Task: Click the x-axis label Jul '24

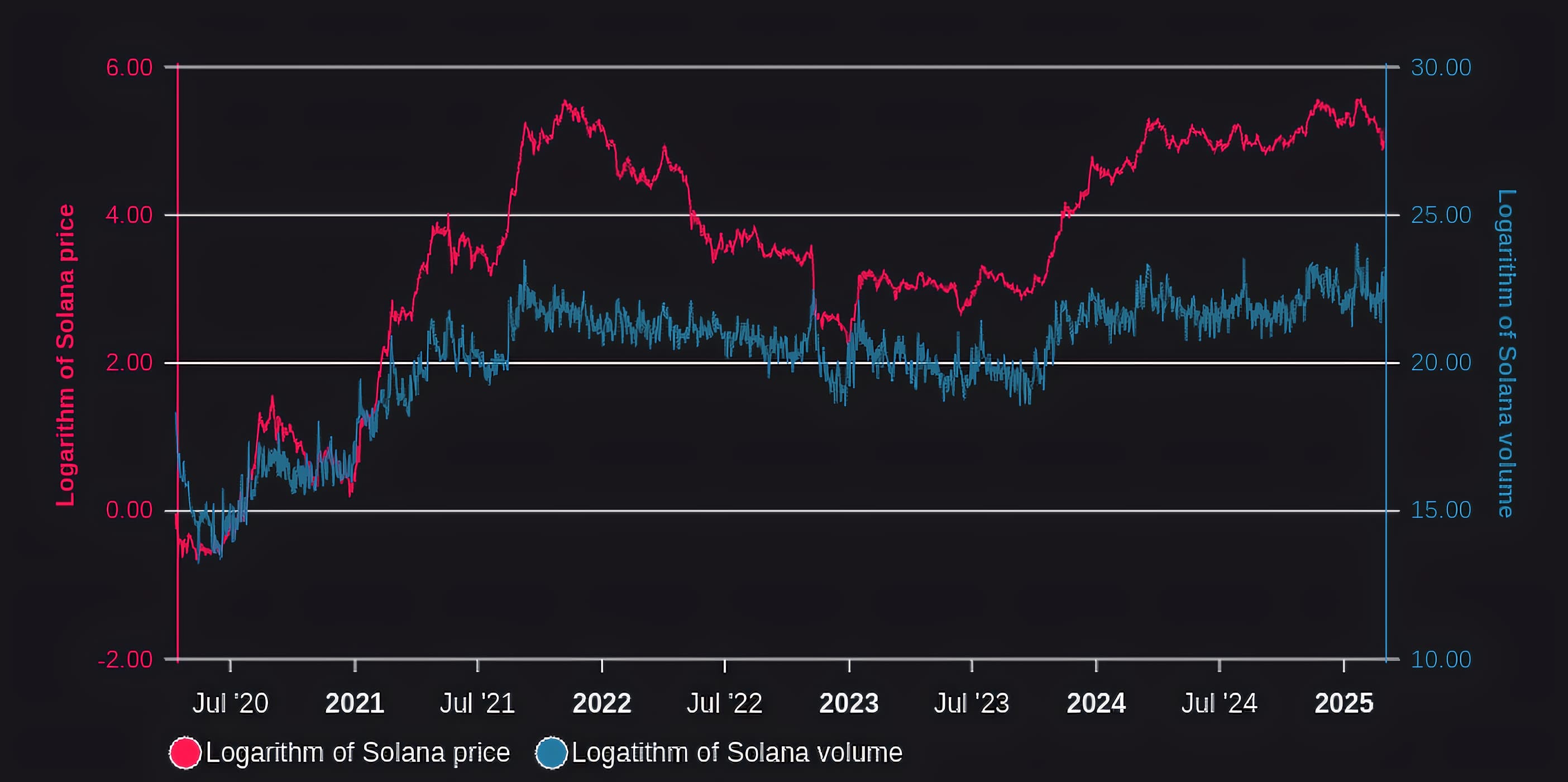Action: (1219, 703)
